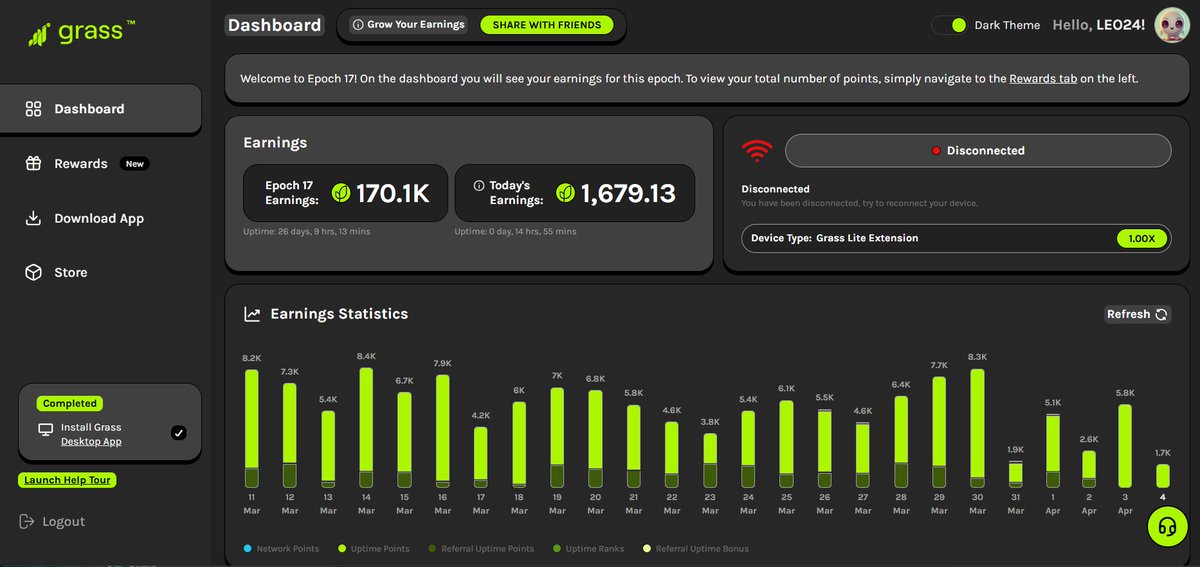Open the LEO24 profile avatar
This screenshot has height=567, width=1200.
click(x=1171, y=25)
